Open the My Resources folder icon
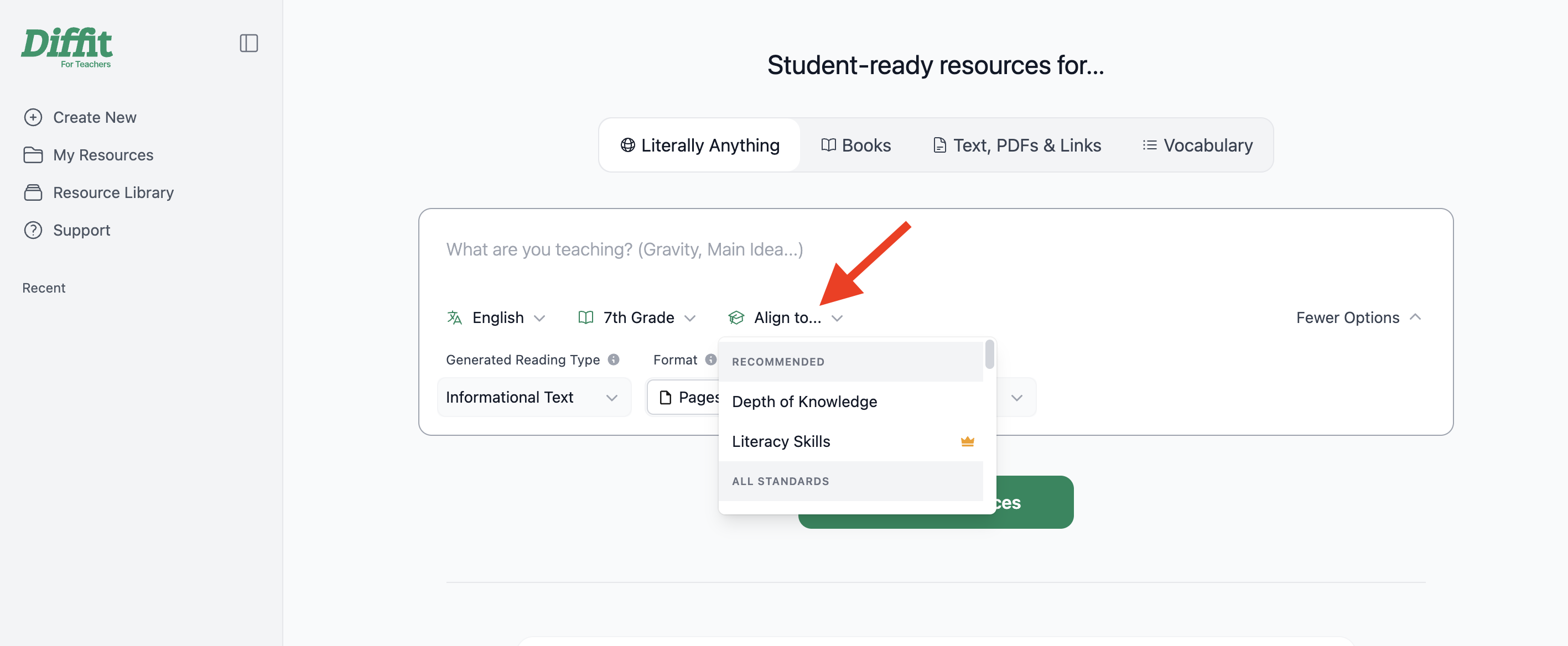The image size is (1568, 646). [x=33, y=155]
